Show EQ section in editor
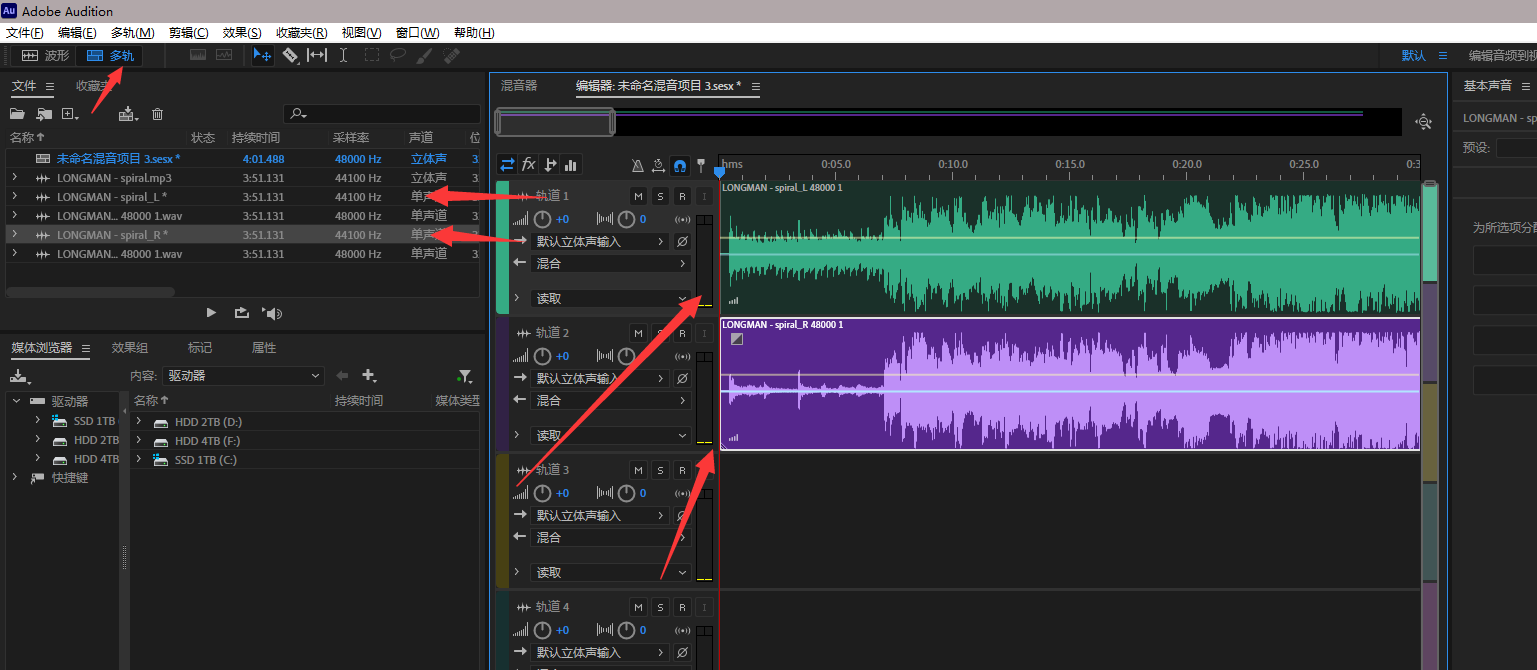The image size is (1537, 670). [571, 165]
